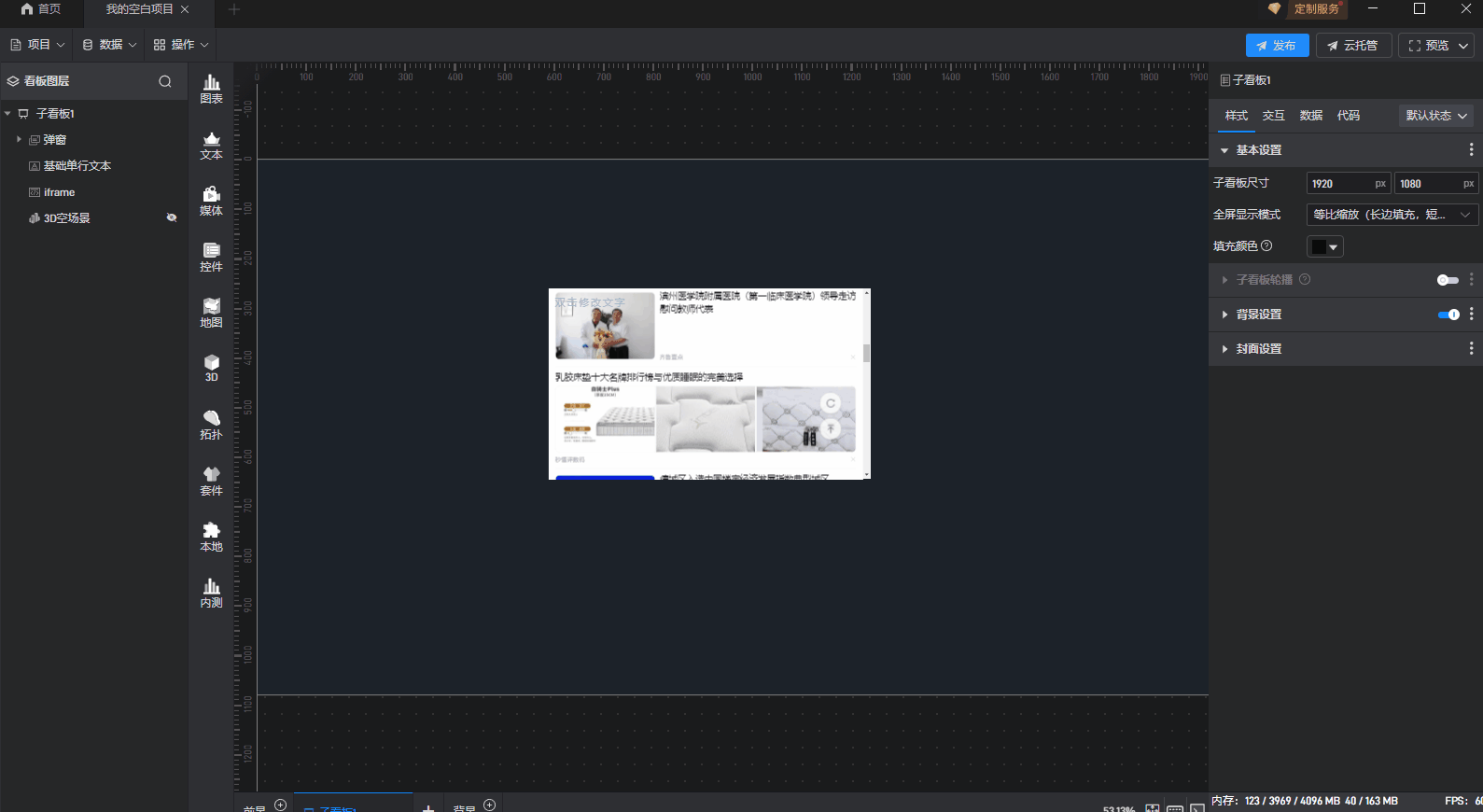The image size is (1483, 812).
Task: Open 基本设置 more options (three dots)
Action: pos(1472,149)
